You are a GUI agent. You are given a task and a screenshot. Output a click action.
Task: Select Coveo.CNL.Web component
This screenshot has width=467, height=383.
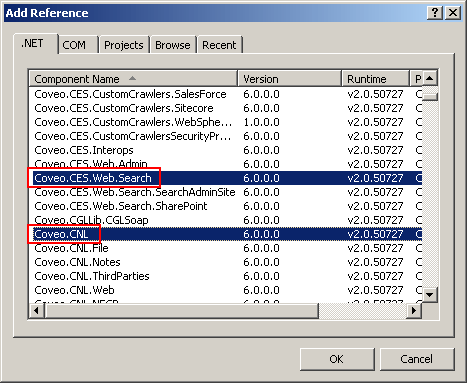click(226, 290)
